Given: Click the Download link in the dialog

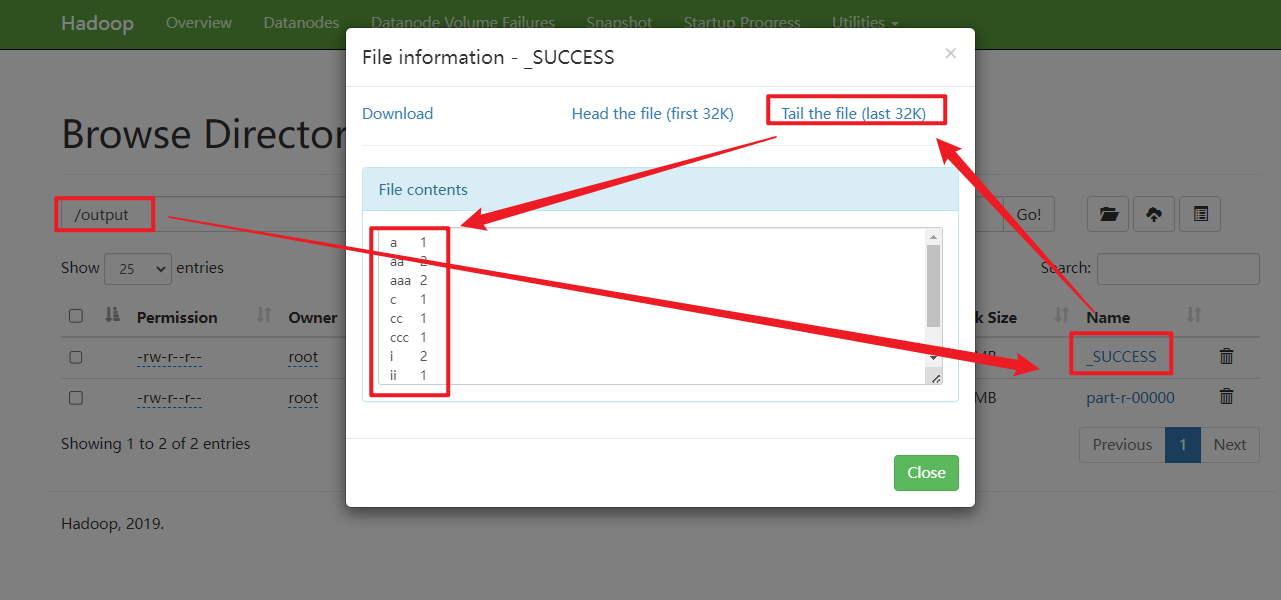Looking at the screenshot, I should click(398, 113).
